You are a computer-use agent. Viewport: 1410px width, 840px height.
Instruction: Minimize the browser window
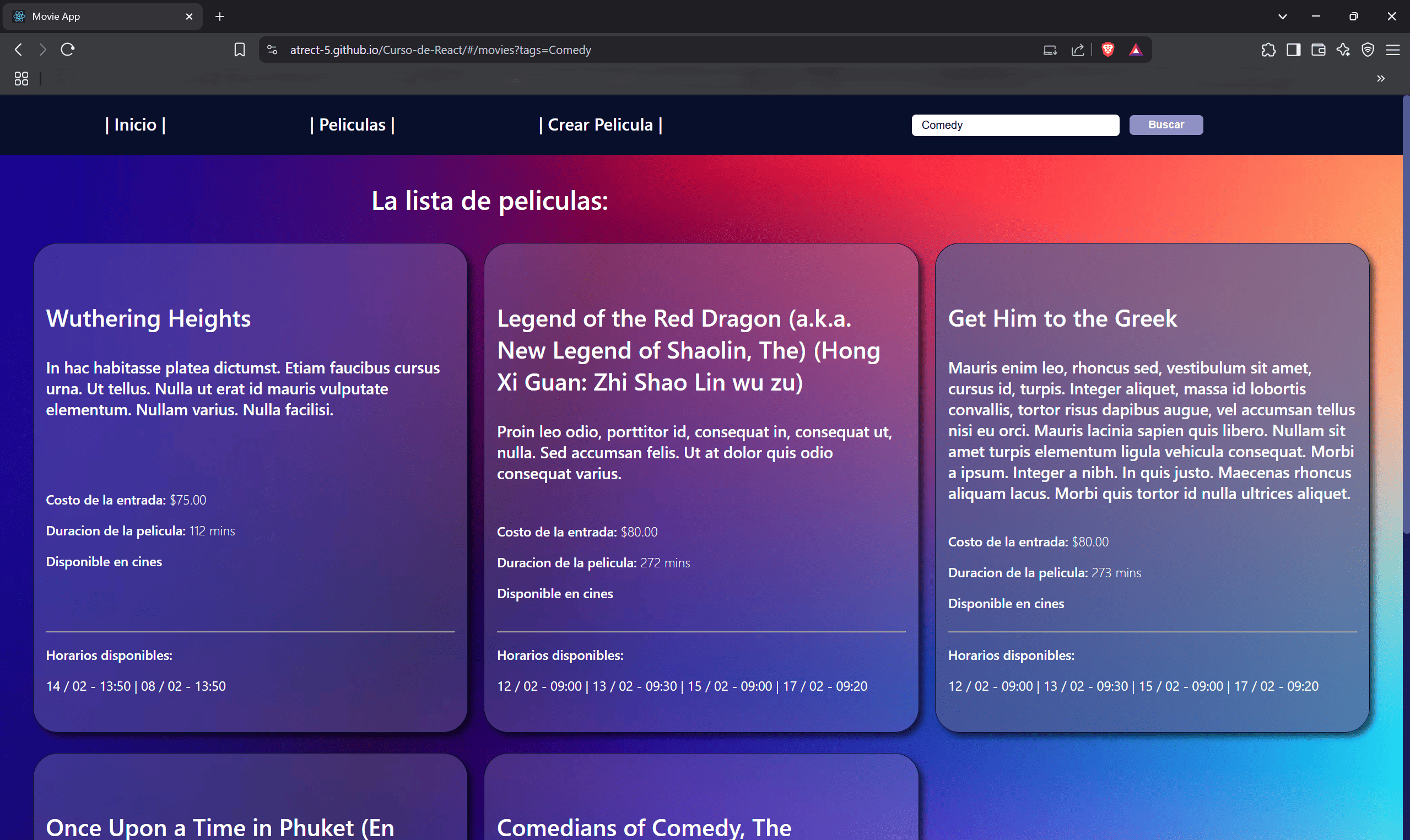click(1316, 17)
